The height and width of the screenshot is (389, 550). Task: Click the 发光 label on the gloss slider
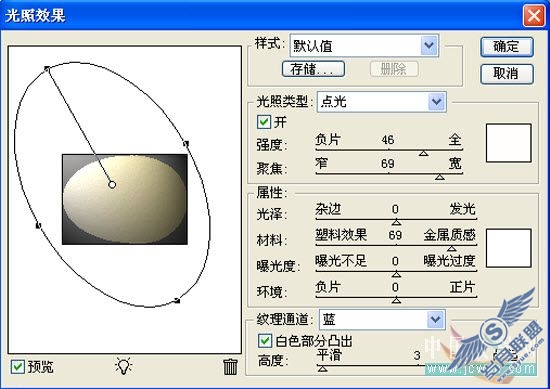coord(463,209)
